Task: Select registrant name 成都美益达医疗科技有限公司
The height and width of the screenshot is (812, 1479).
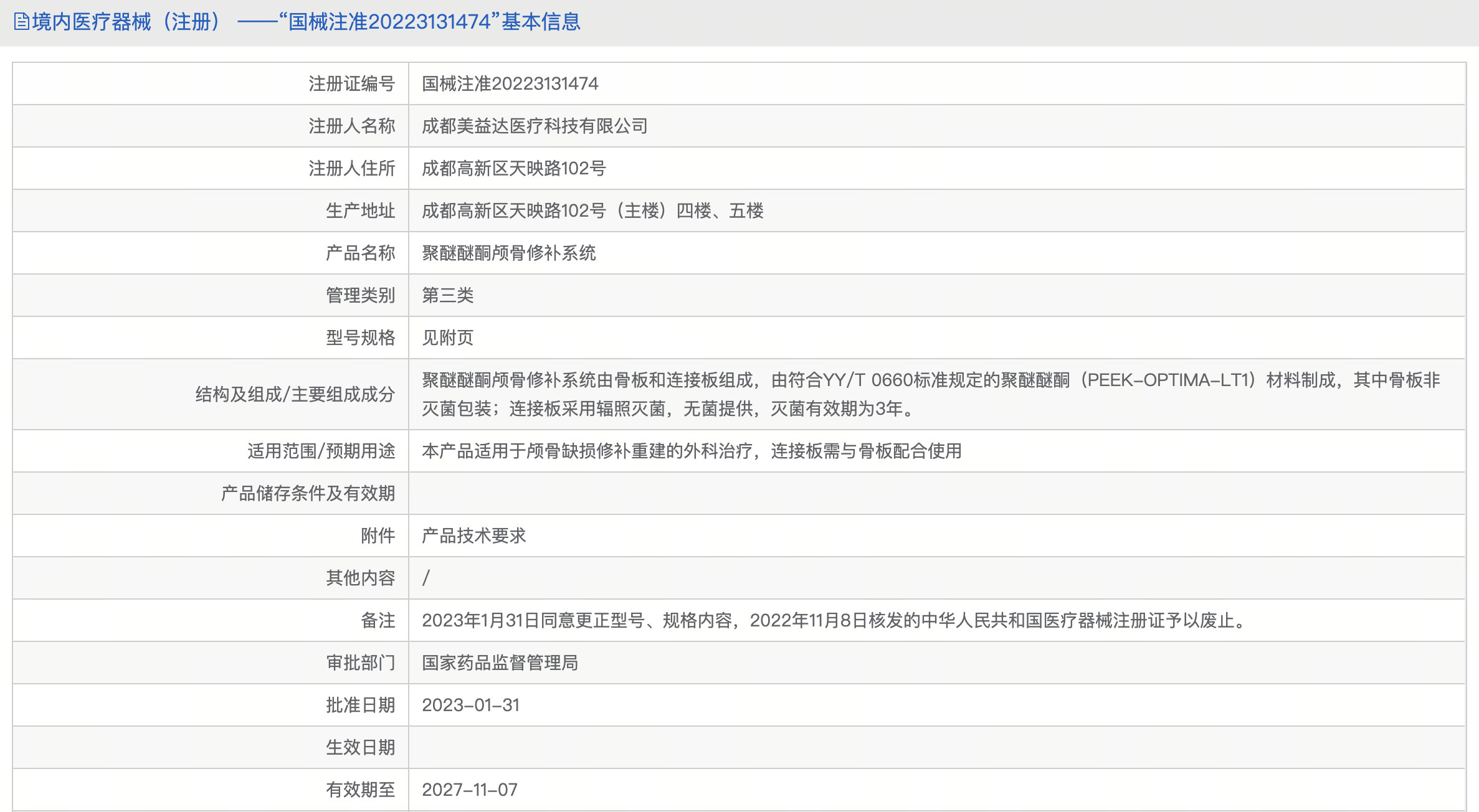Action: tap(535, 126)
